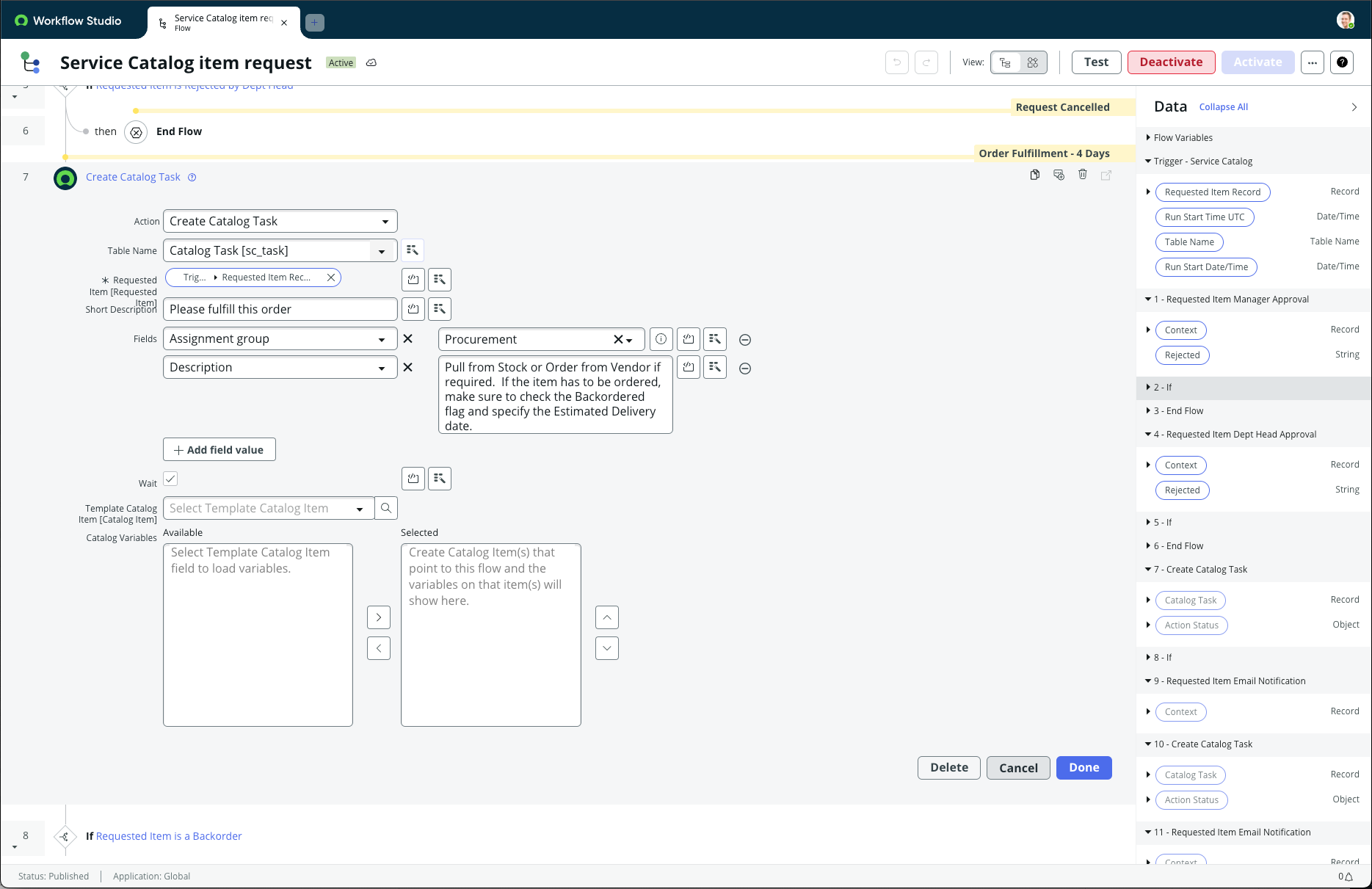Click the script icon beside the Description text
Viewport: 1372px width, 889px height.
pos(689,367)
